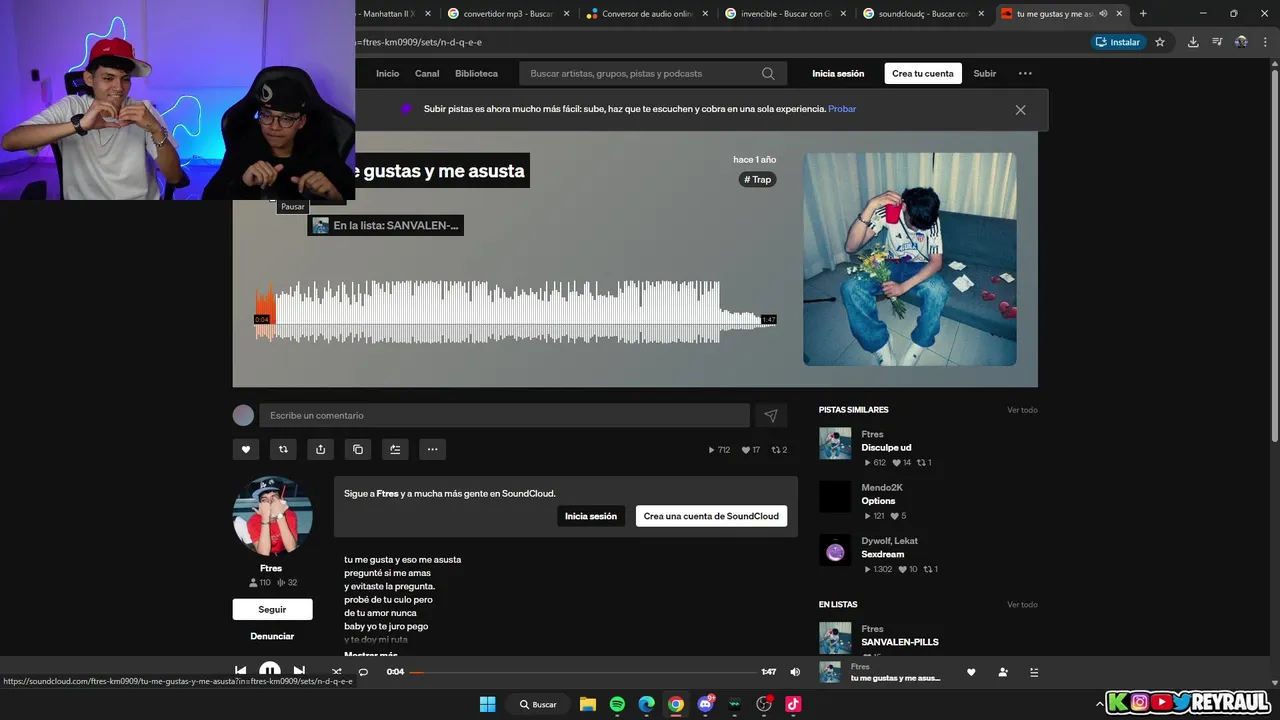Skip to next track in player bar

tap(299, 671)
